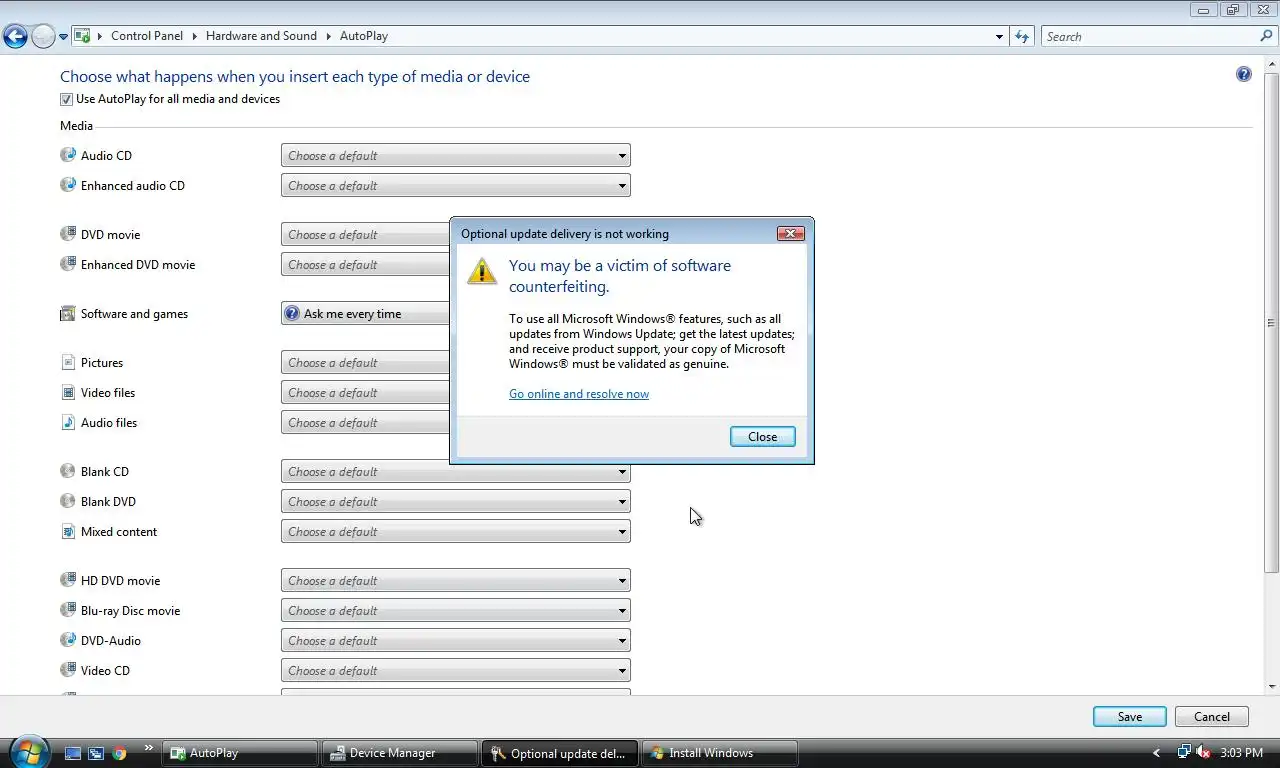Image resolution: width=1280 pixels, height=768 pixels.
Task: Click the Audio CD media icon
Action: 68,155
